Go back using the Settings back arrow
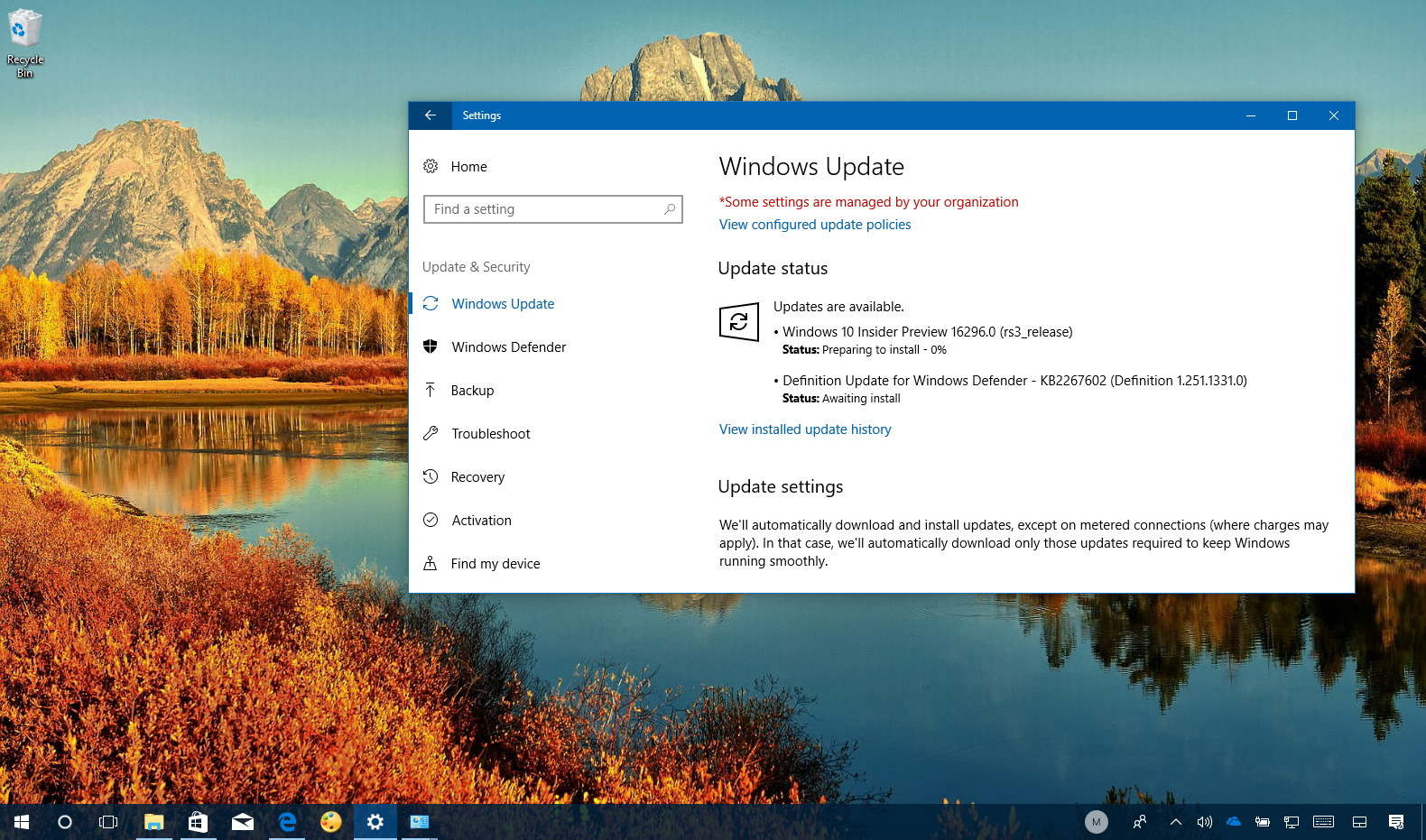The width and height of the screenshot is (1426, 840). (431, 115)
